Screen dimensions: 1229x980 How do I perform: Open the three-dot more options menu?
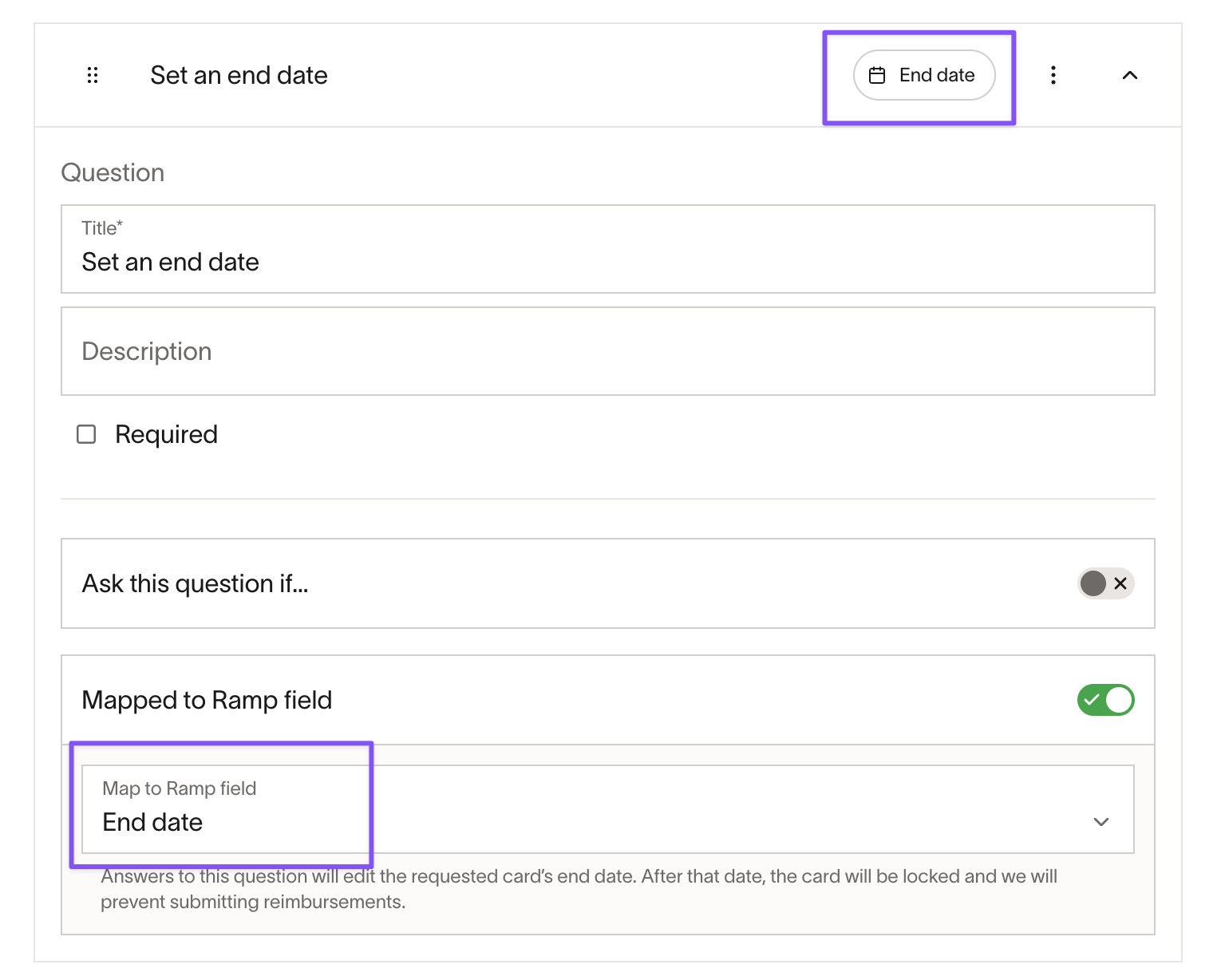tap(1053, 75)
